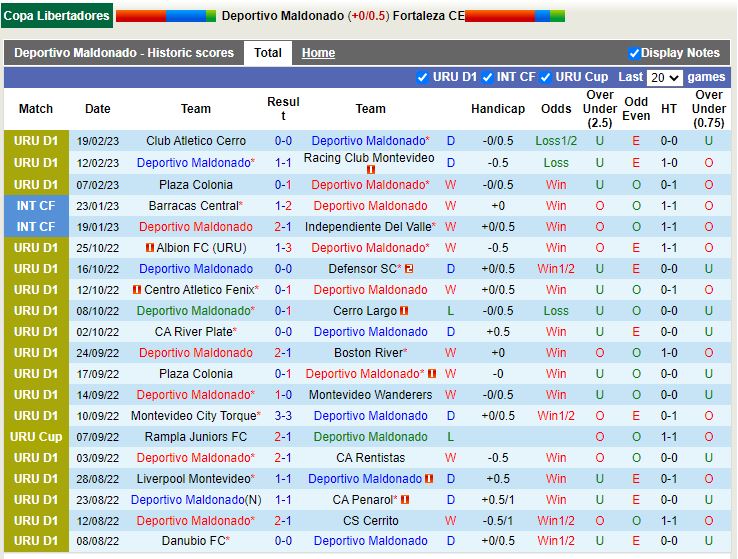Click red card icon beside Centro Atletico Fenix
This screenshot has width=738, height=559.
pos(137,290)
